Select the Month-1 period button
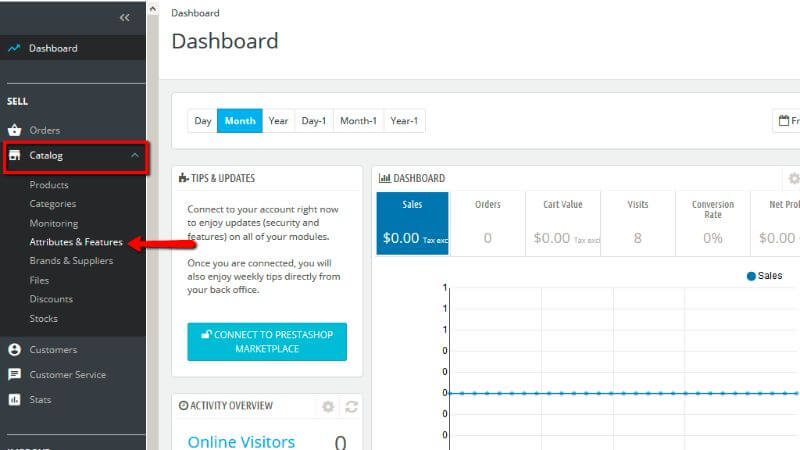This screenshot has width=800, height=450. click(358, 121)
